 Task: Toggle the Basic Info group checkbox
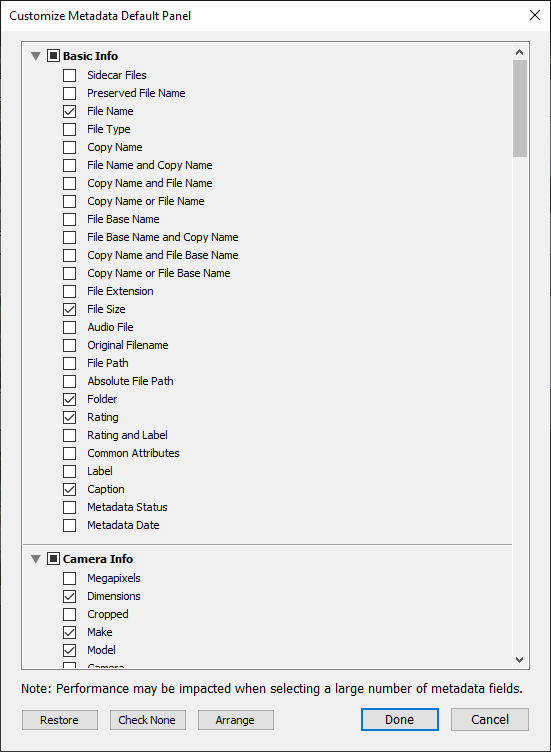(53, 56)
